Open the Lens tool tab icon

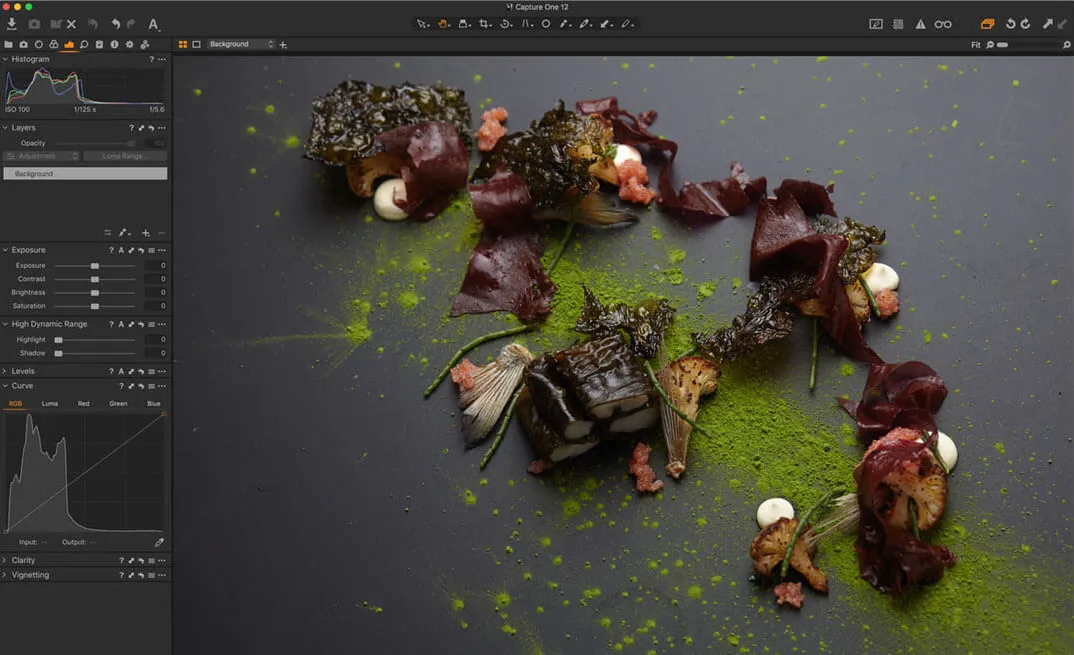[x=38, y=45]
